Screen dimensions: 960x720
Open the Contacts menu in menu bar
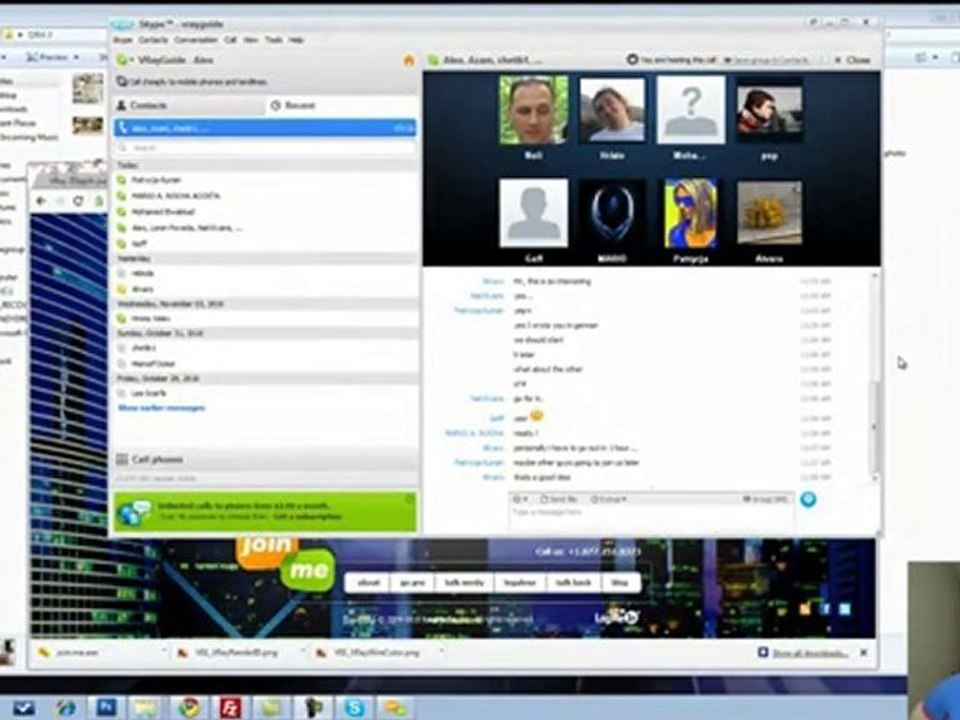tap(153, 40)
